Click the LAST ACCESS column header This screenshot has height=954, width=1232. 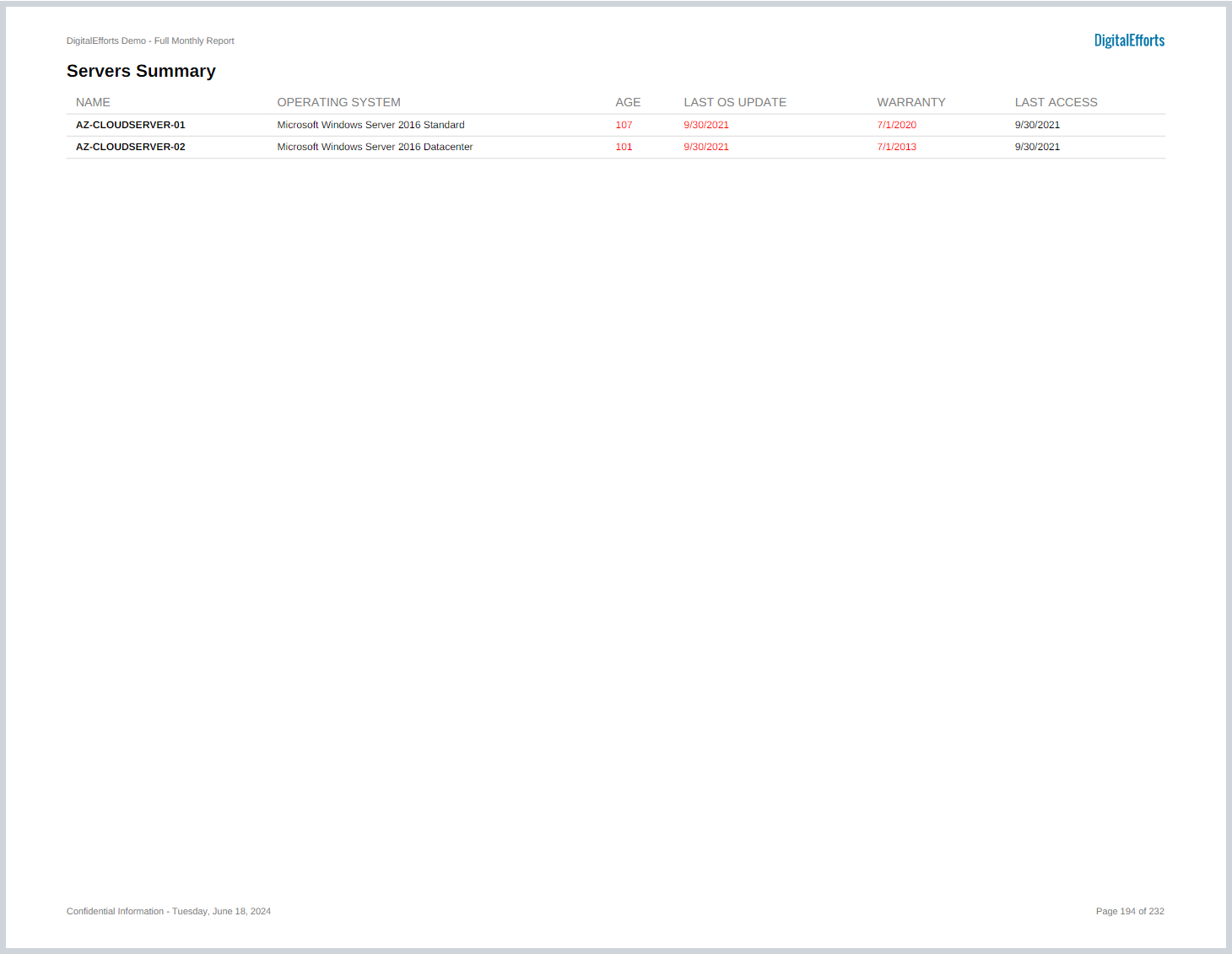tap(1056, 102)
